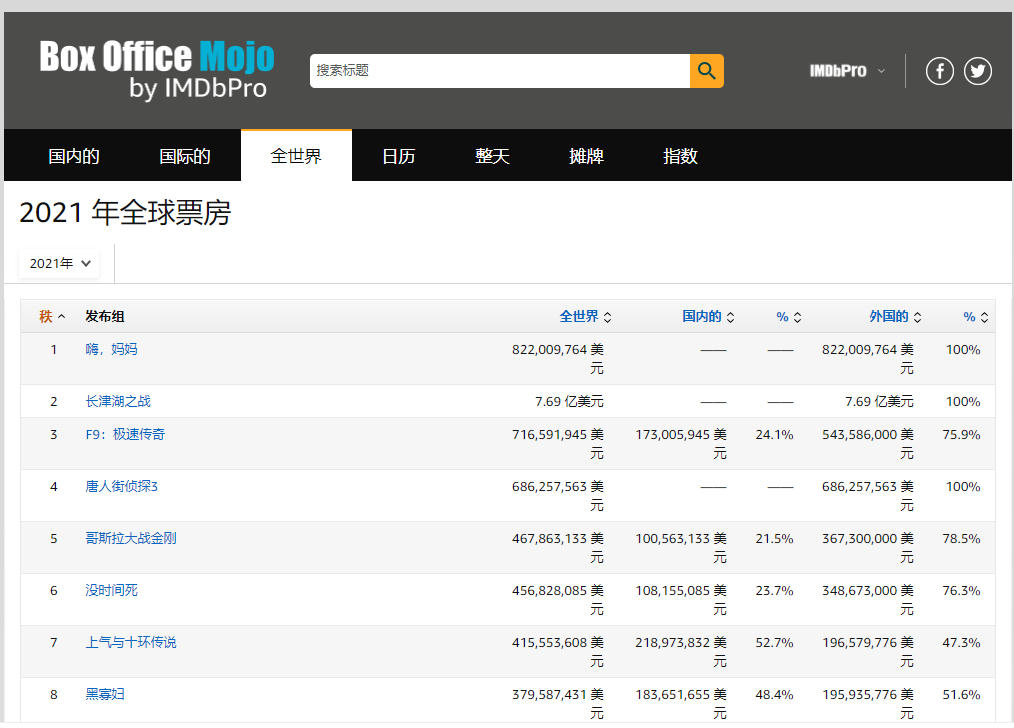Select the 415,553,608 worldwide gross cell
The image size is (1014, 728).
(558, 652)
